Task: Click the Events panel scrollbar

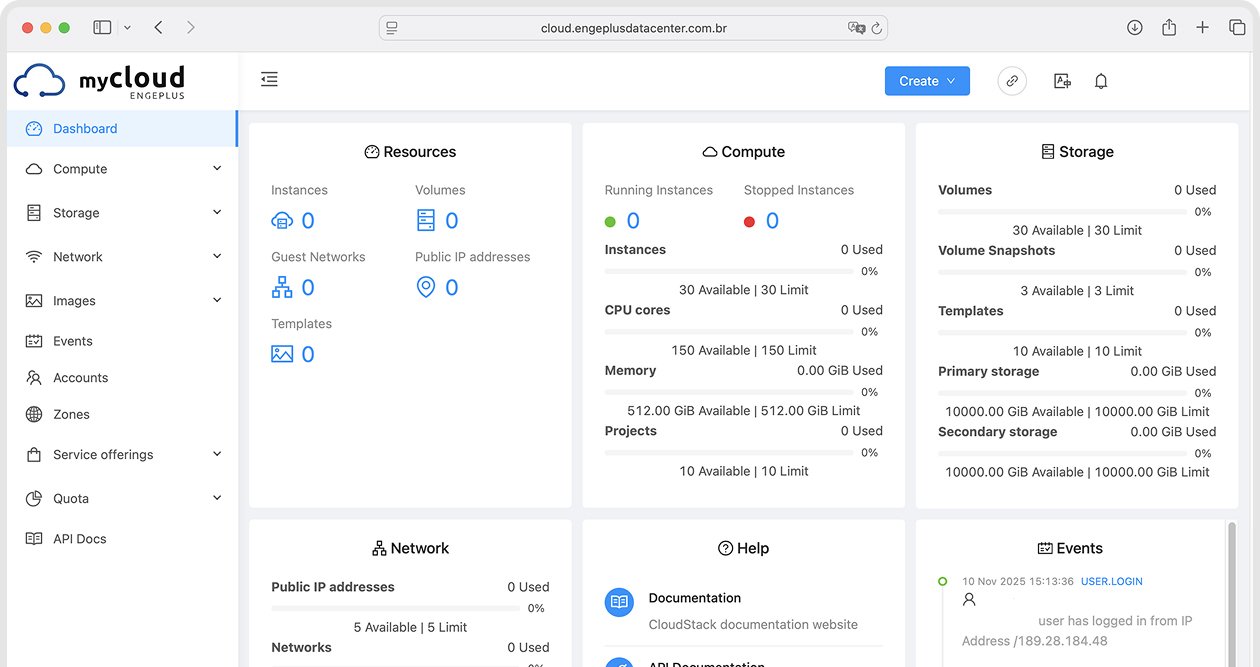Action: click(x=1232, y=592)
